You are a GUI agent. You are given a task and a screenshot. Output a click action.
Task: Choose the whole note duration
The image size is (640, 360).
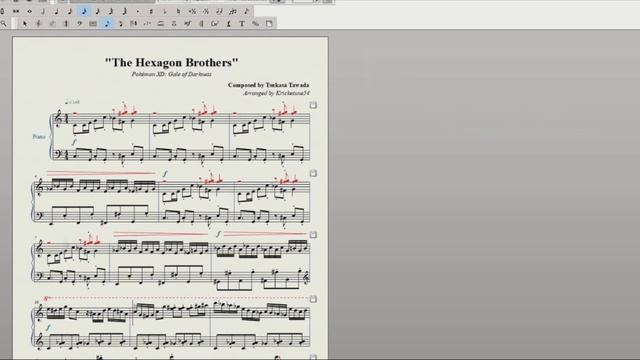click(29, 11)
